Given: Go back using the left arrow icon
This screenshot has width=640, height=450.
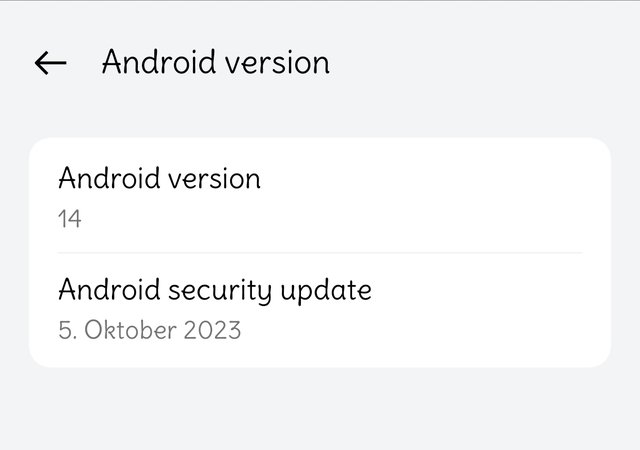Looking at the screenshot, I should tap(51, 63).
